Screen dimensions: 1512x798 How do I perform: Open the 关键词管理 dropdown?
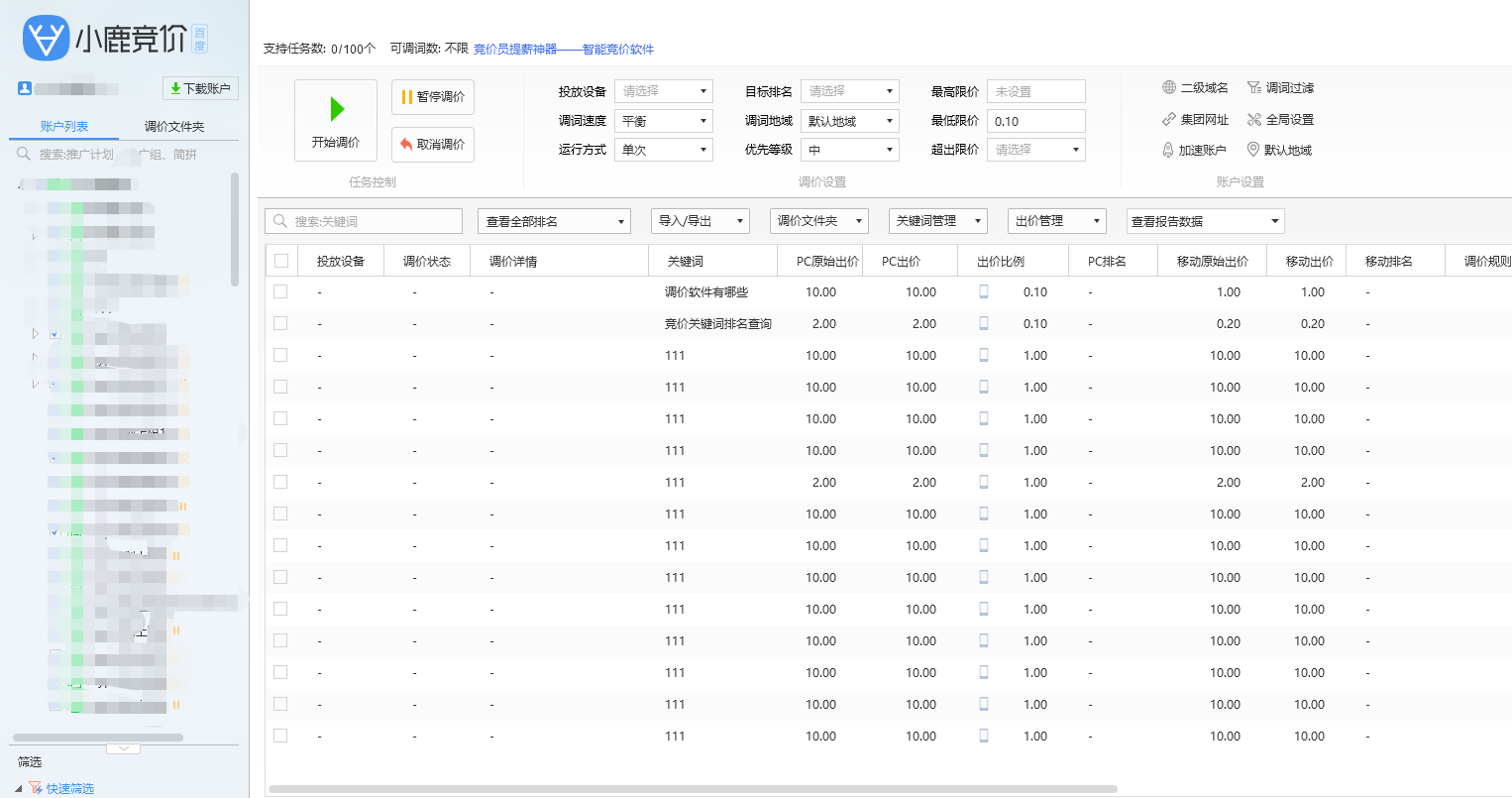(x=938, y=221)
